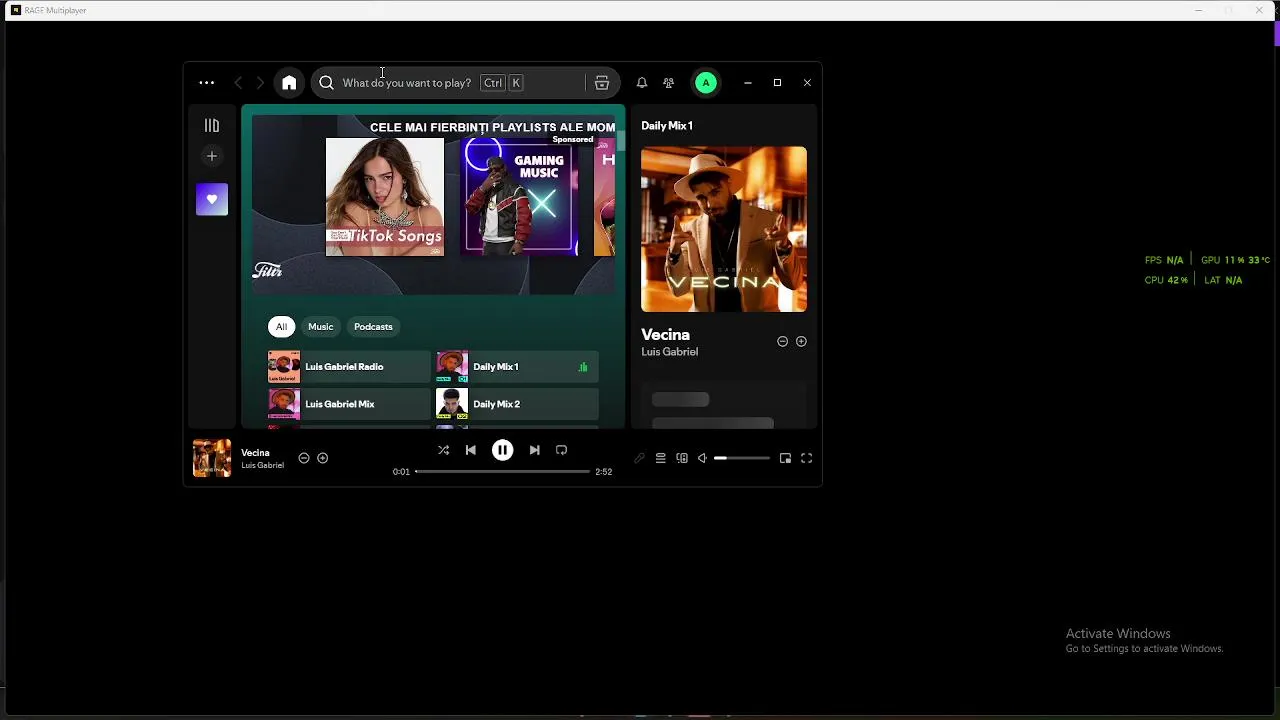Select the All filter chip
The height and width of the screenshot is (720, 1280).
281,327
